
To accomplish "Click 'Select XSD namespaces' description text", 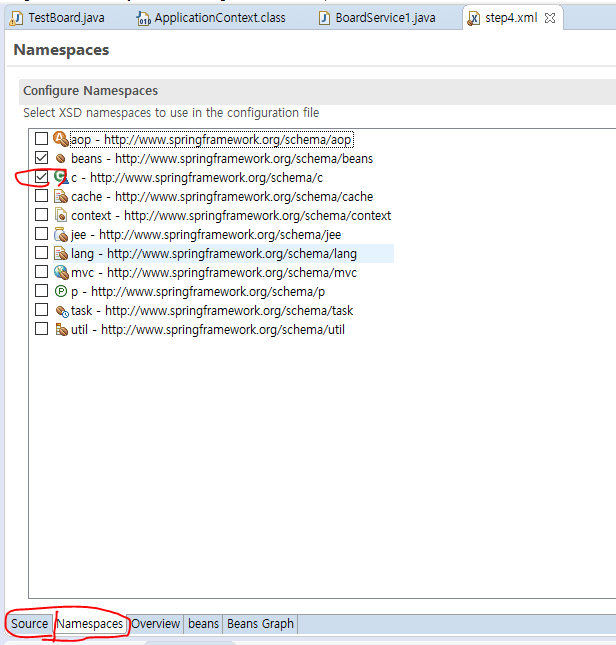I will 171,112.
